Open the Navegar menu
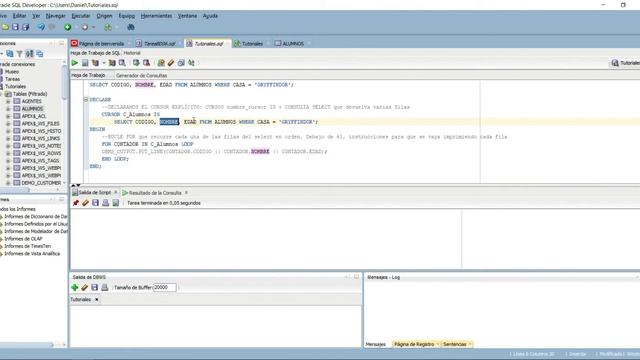 coord(56,16)
